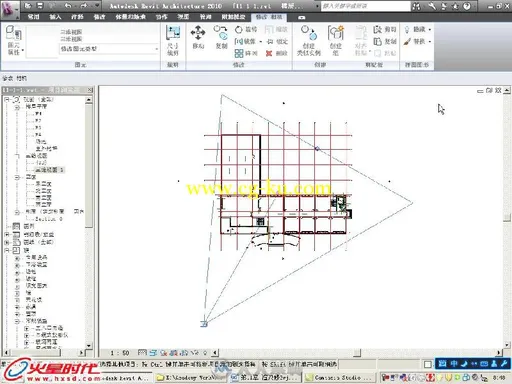Screen dimensions: 512x384
Task: Select floor plan F4 in project browser
Action: (38, 135)
